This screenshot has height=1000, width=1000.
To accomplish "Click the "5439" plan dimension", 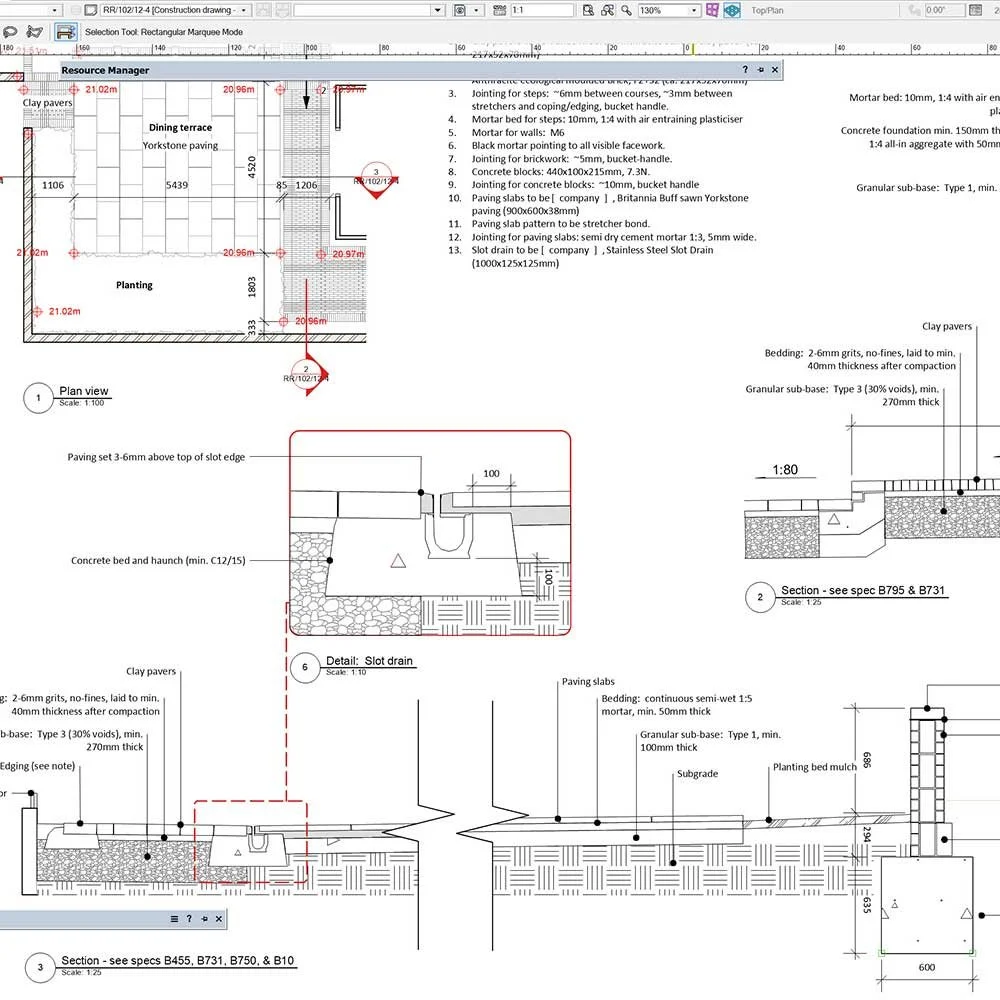I will click(177, 185).
